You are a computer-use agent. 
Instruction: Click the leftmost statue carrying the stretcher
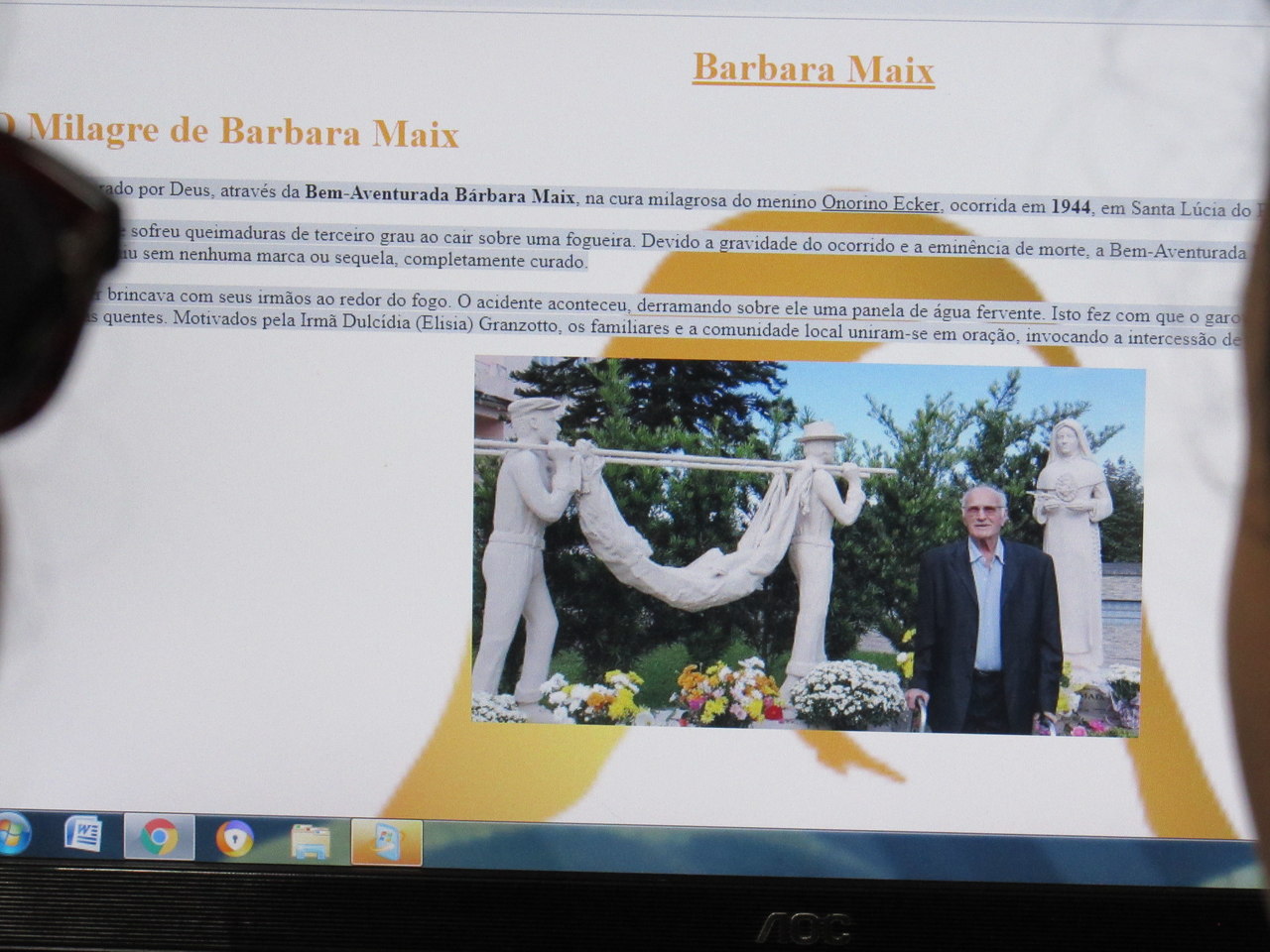click(x=521, y=545)
